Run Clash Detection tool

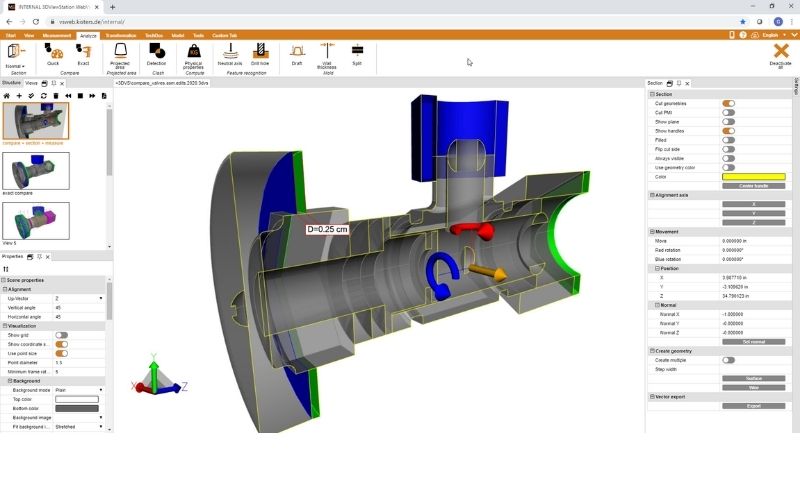(156, 55)
